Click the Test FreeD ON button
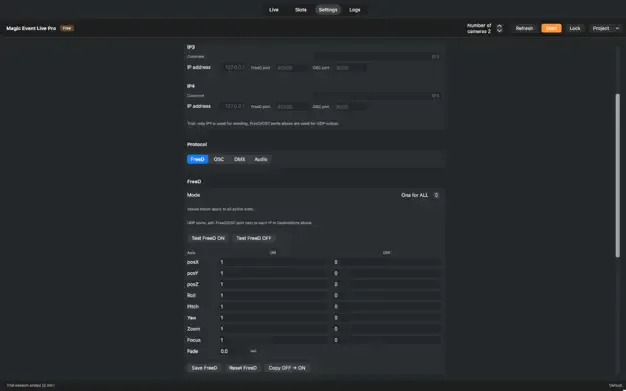Screen dimensions: 626x391 click(208, 238)
